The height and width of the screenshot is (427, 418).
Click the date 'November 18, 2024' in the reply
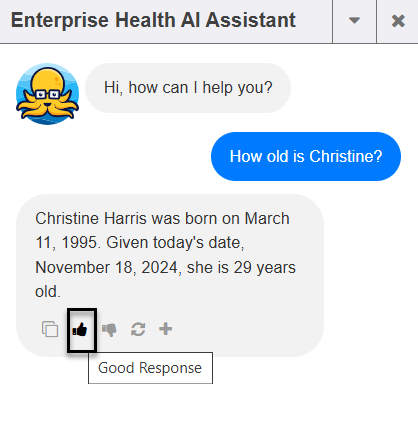click(x=106, y=268)
